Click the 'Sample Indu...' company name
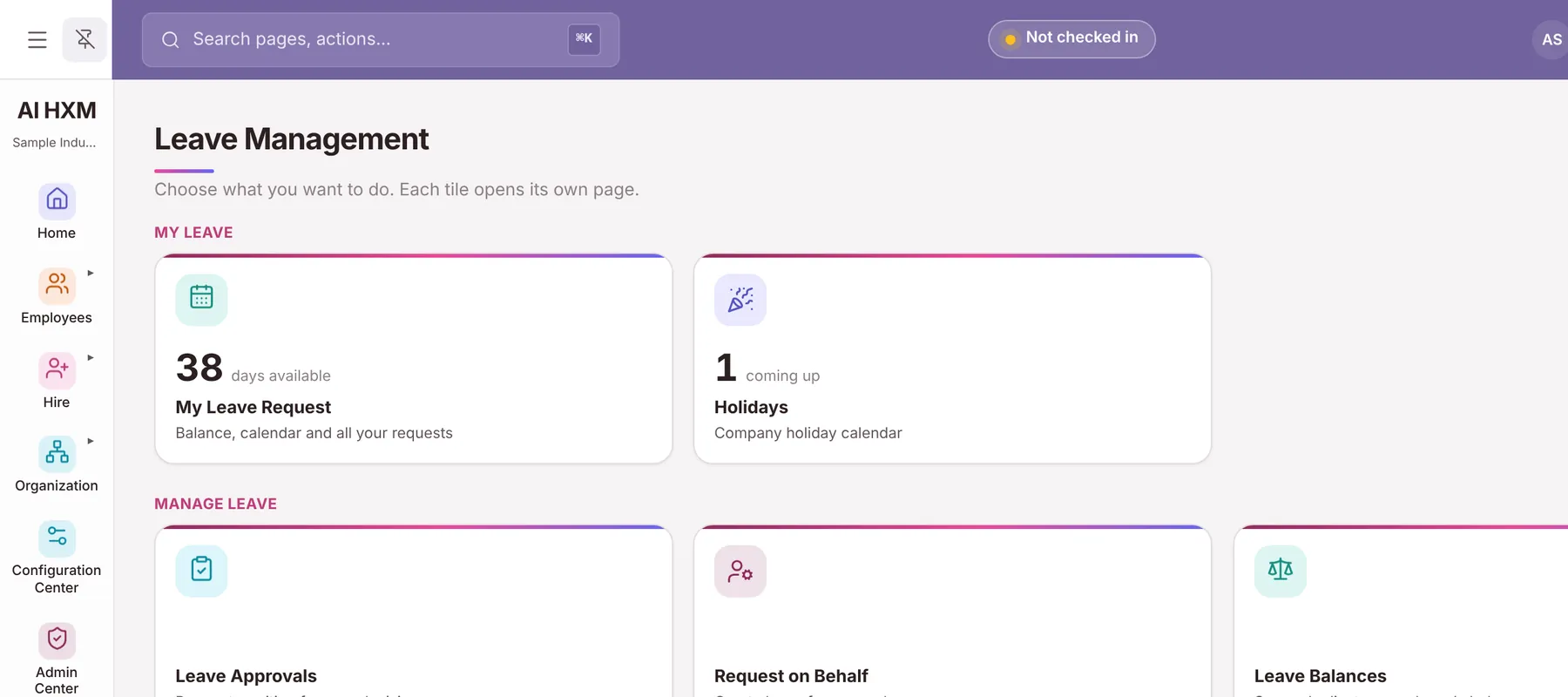The height and width of the screenshot is (697, 1568). point(54,143)
